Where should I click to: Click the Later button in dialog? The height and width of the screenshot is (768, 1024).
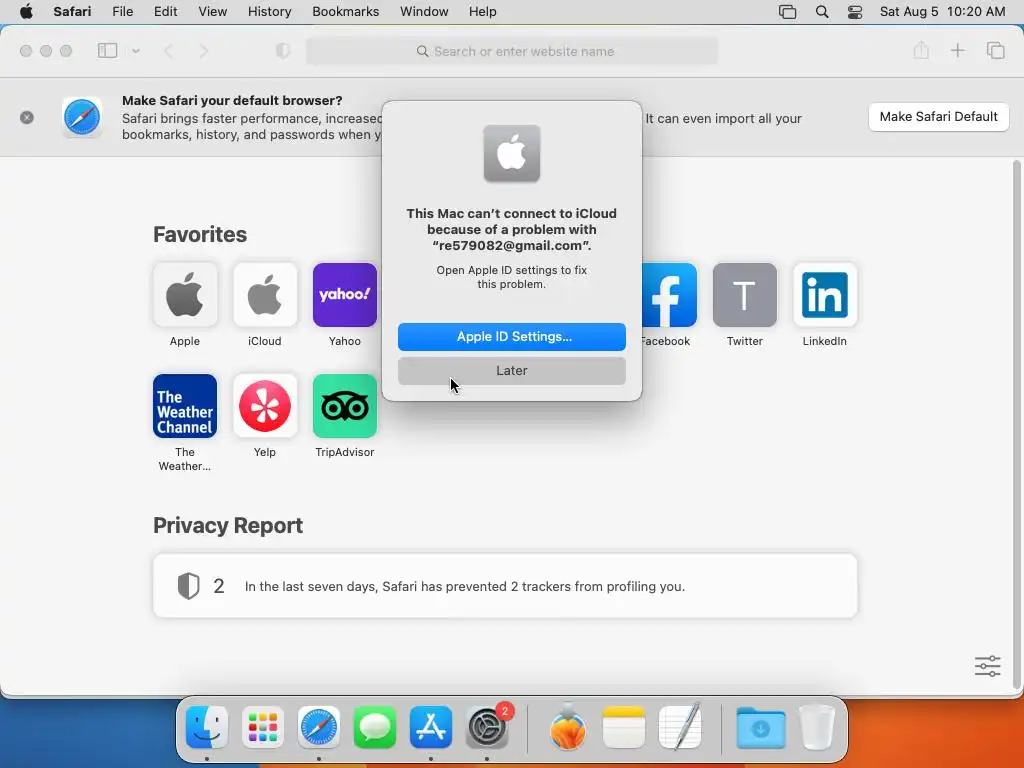pyautogui.click(x=512, y=370)
